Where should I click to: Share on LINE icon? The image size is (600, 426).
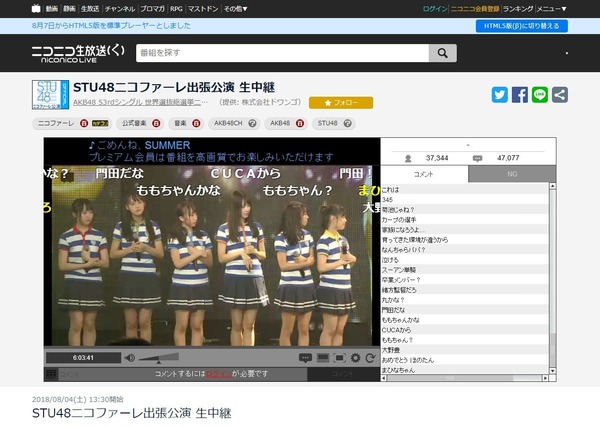(540, 95)
